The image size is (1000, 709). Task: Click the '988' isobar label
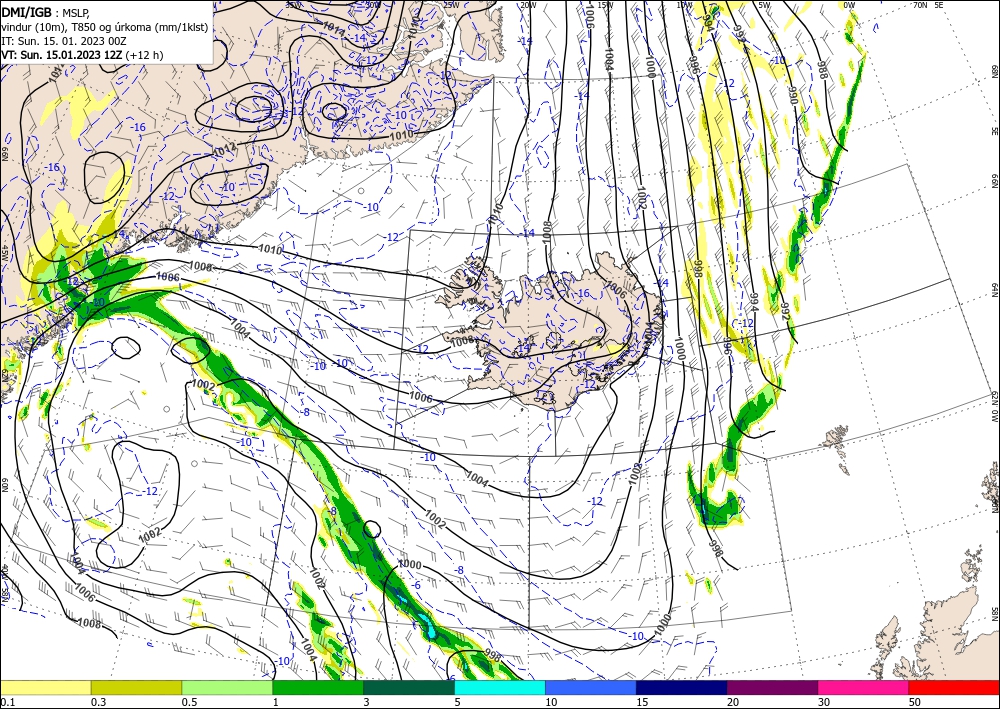tap(822, 70)
